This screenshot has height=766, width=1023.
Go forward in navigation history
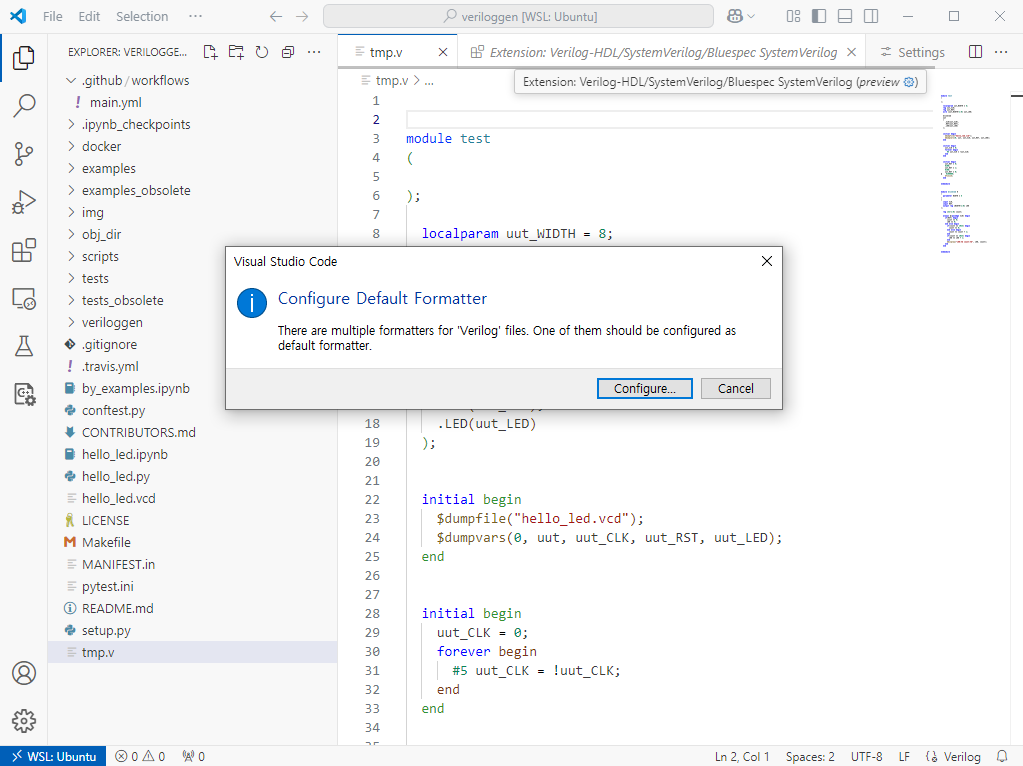coord(302,16)
